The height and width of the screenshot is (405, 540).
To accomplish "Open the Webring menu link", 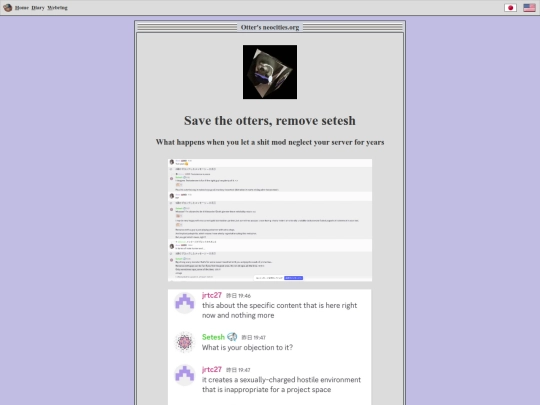I will (x=57, y=8).
